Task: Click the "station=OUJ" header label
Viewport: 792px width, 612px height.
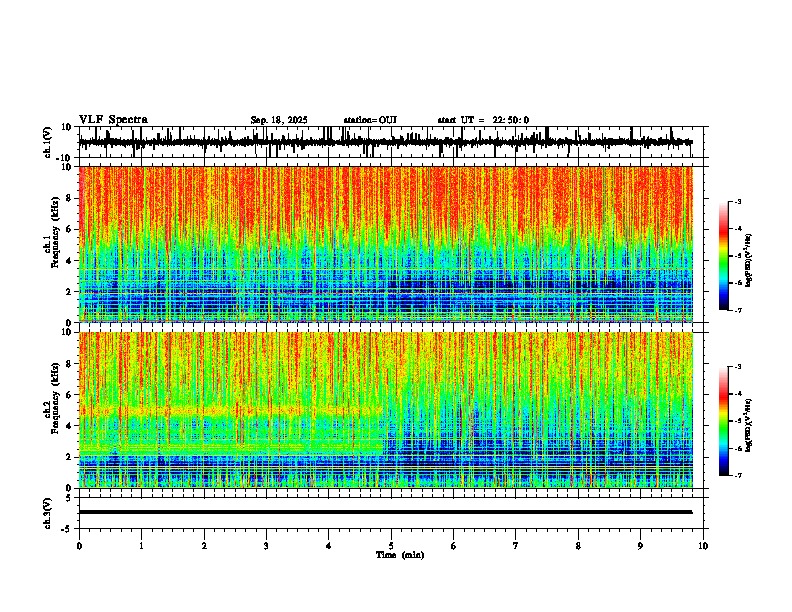Action: click(x=370, y=120)
